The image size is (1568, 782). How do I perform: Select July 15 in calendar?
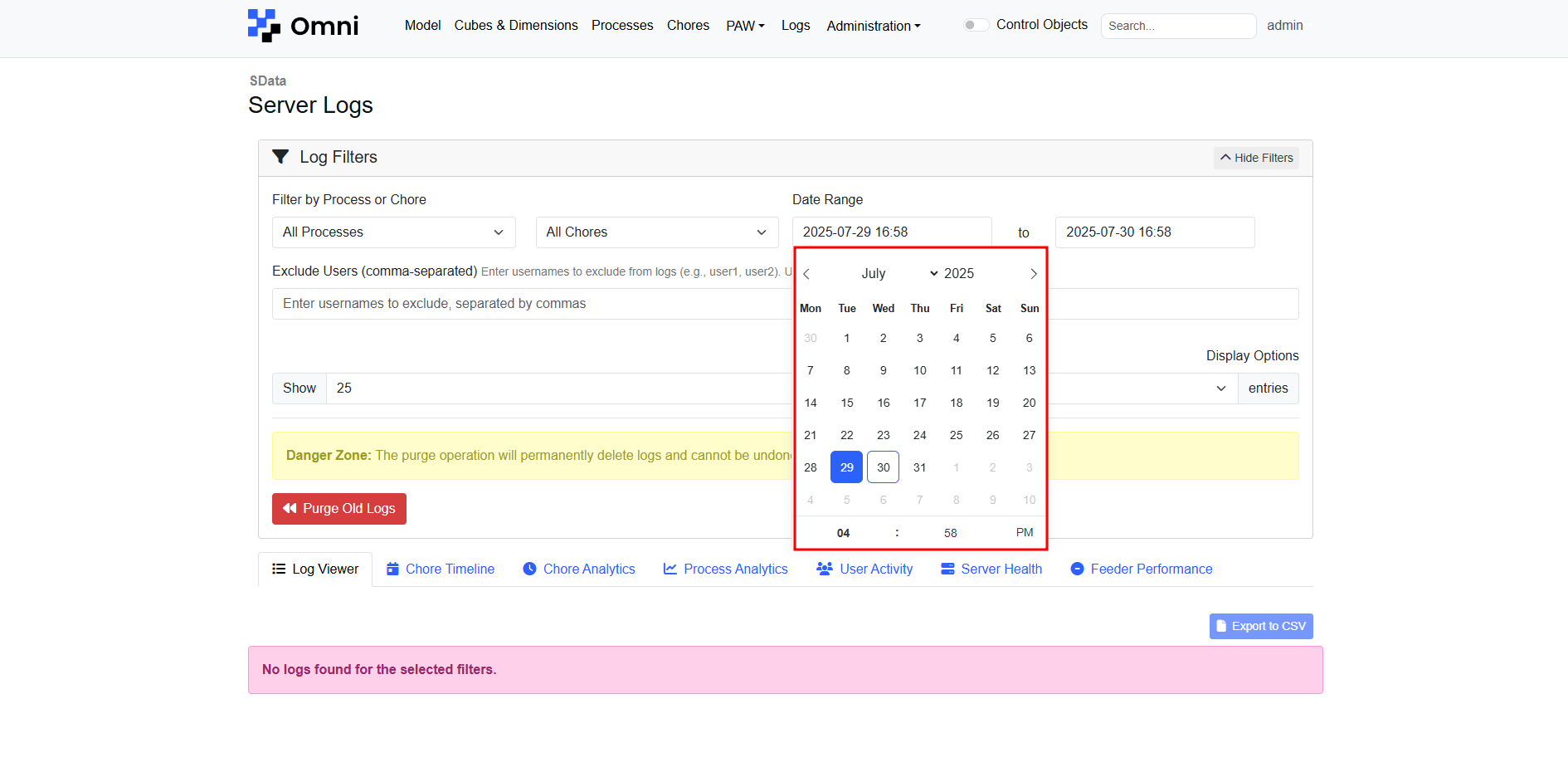pos(846,403)
